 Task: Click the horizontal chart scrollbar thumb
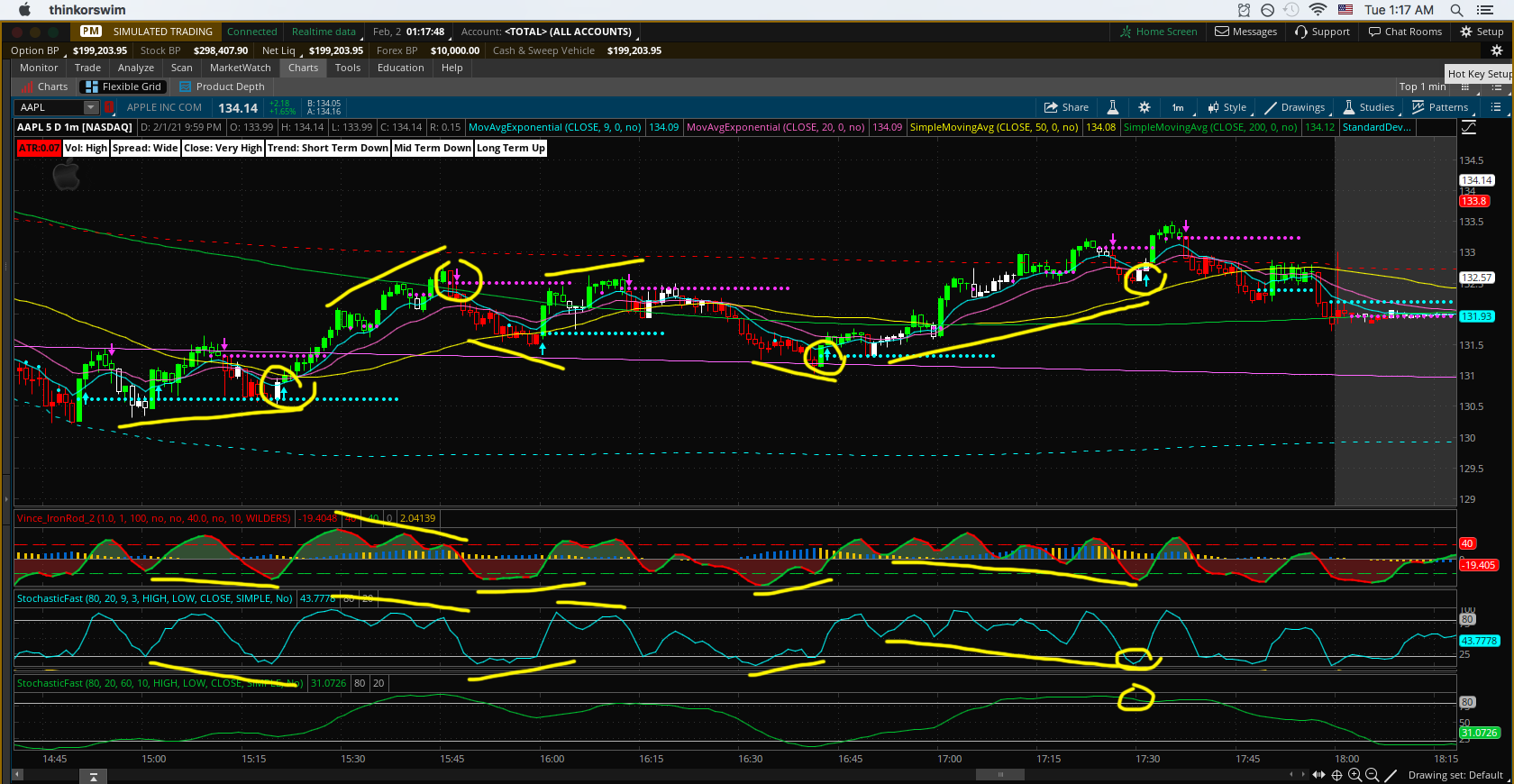coord(999,774)
